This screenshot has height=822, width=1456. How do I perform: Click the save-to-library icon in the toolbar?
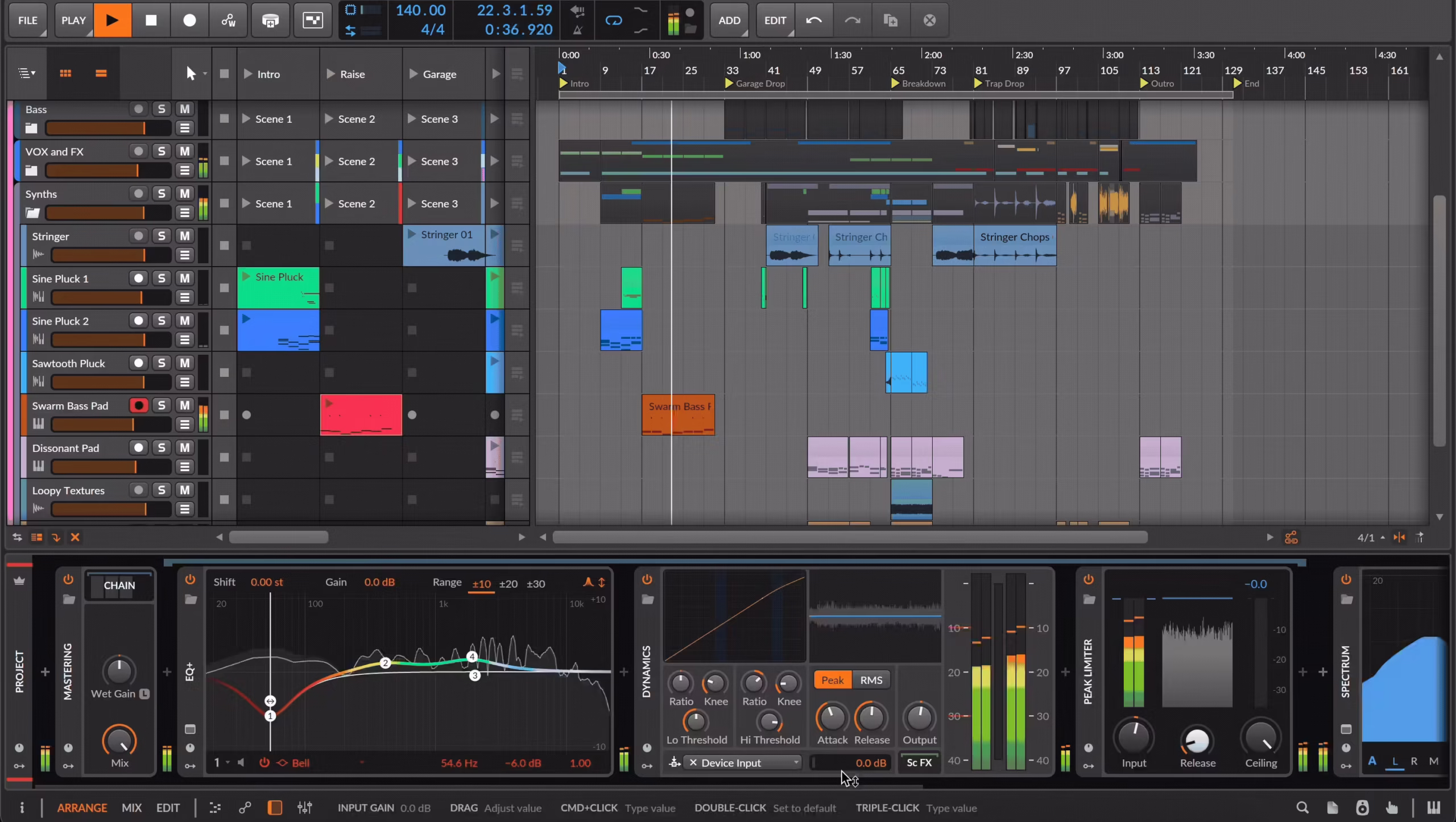[270, 20]
